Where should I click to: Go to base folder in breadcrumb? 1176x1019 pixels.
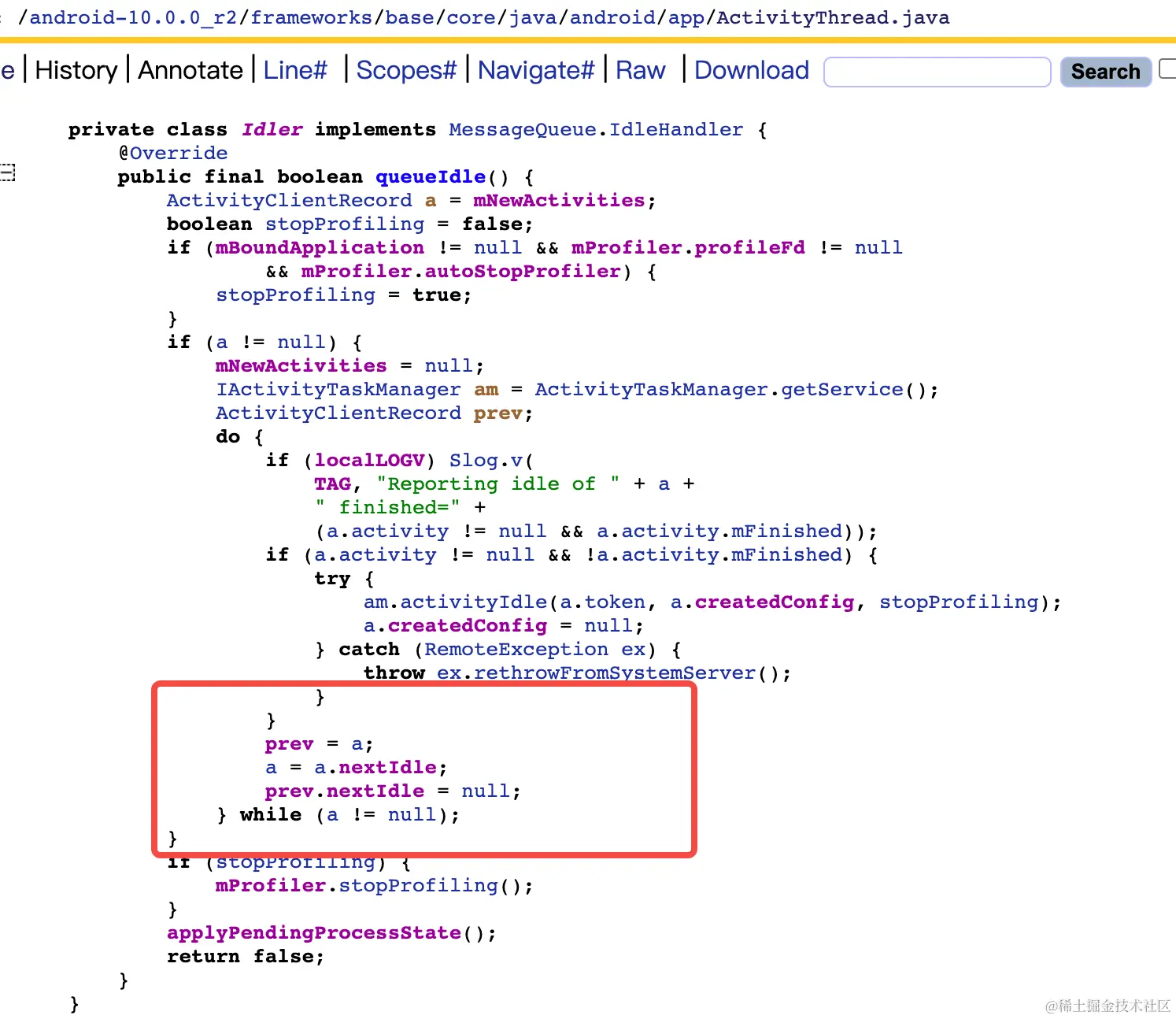(x=409, y=17)
